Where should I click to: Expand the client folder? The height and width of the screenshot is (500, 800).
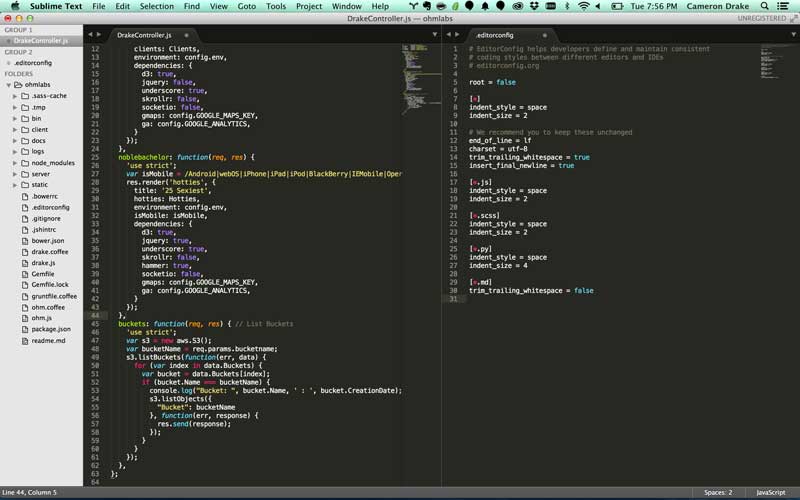coord(15,130)
